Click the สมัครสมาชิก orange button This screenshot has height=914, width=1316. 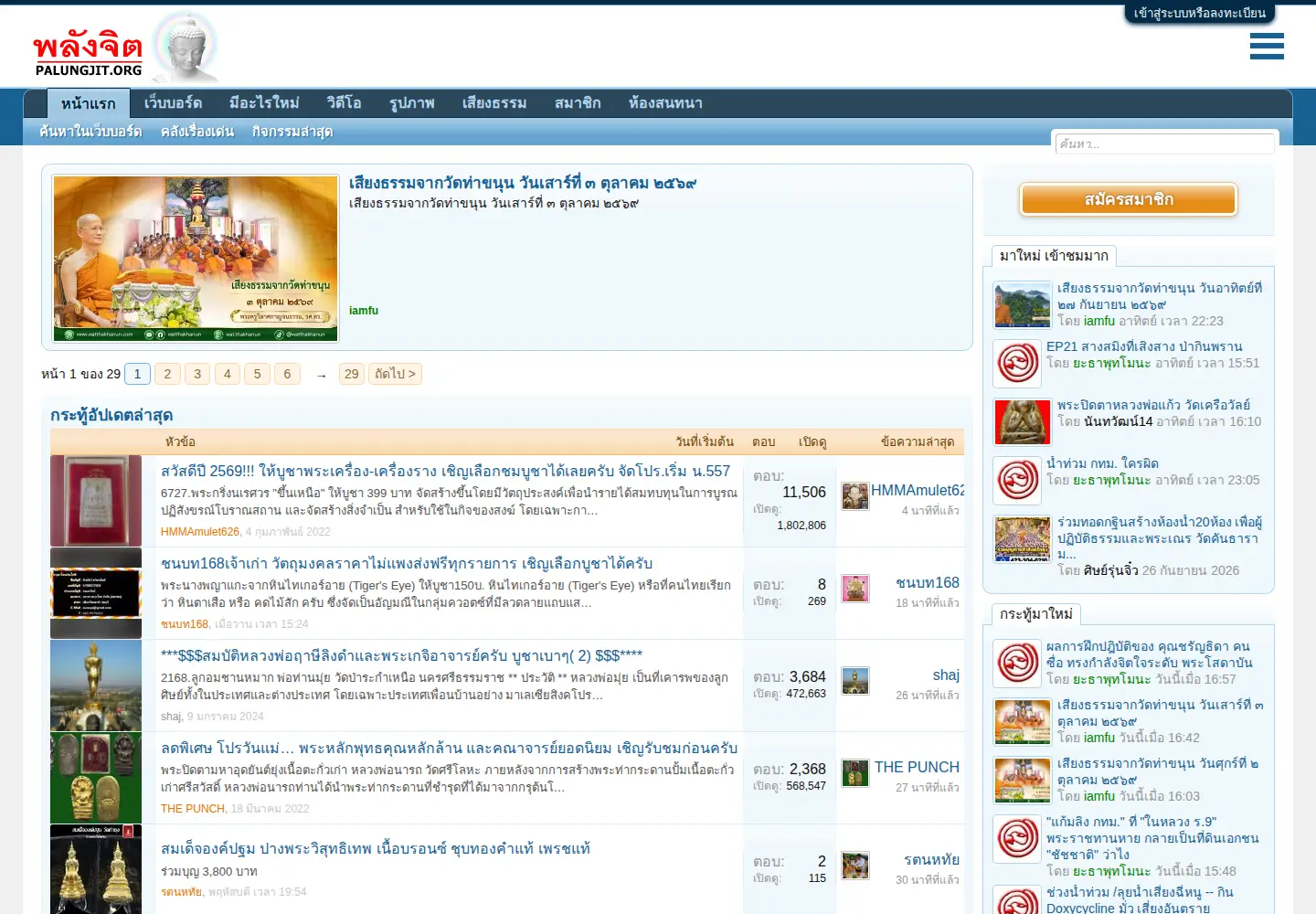(1129, 199)
